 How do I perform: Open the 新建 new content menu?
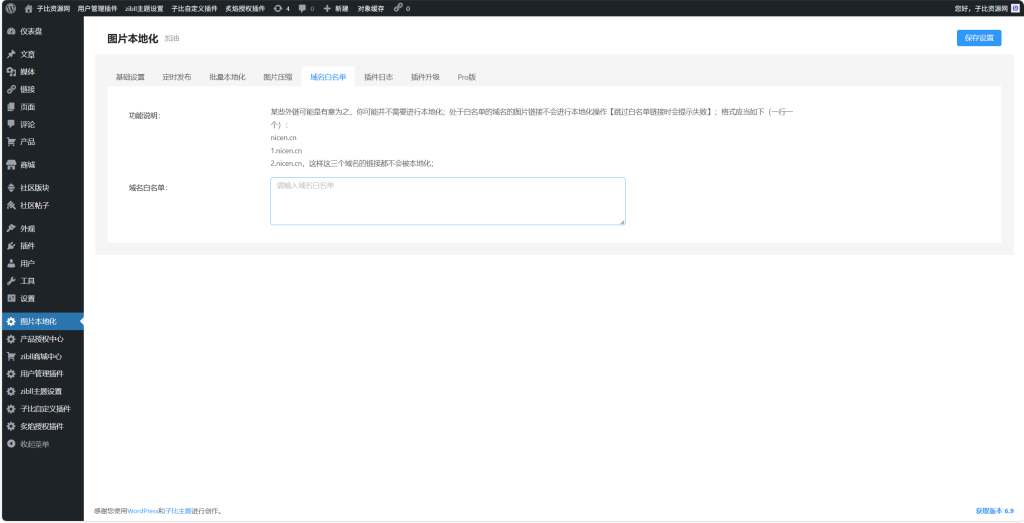pos(335,8)
